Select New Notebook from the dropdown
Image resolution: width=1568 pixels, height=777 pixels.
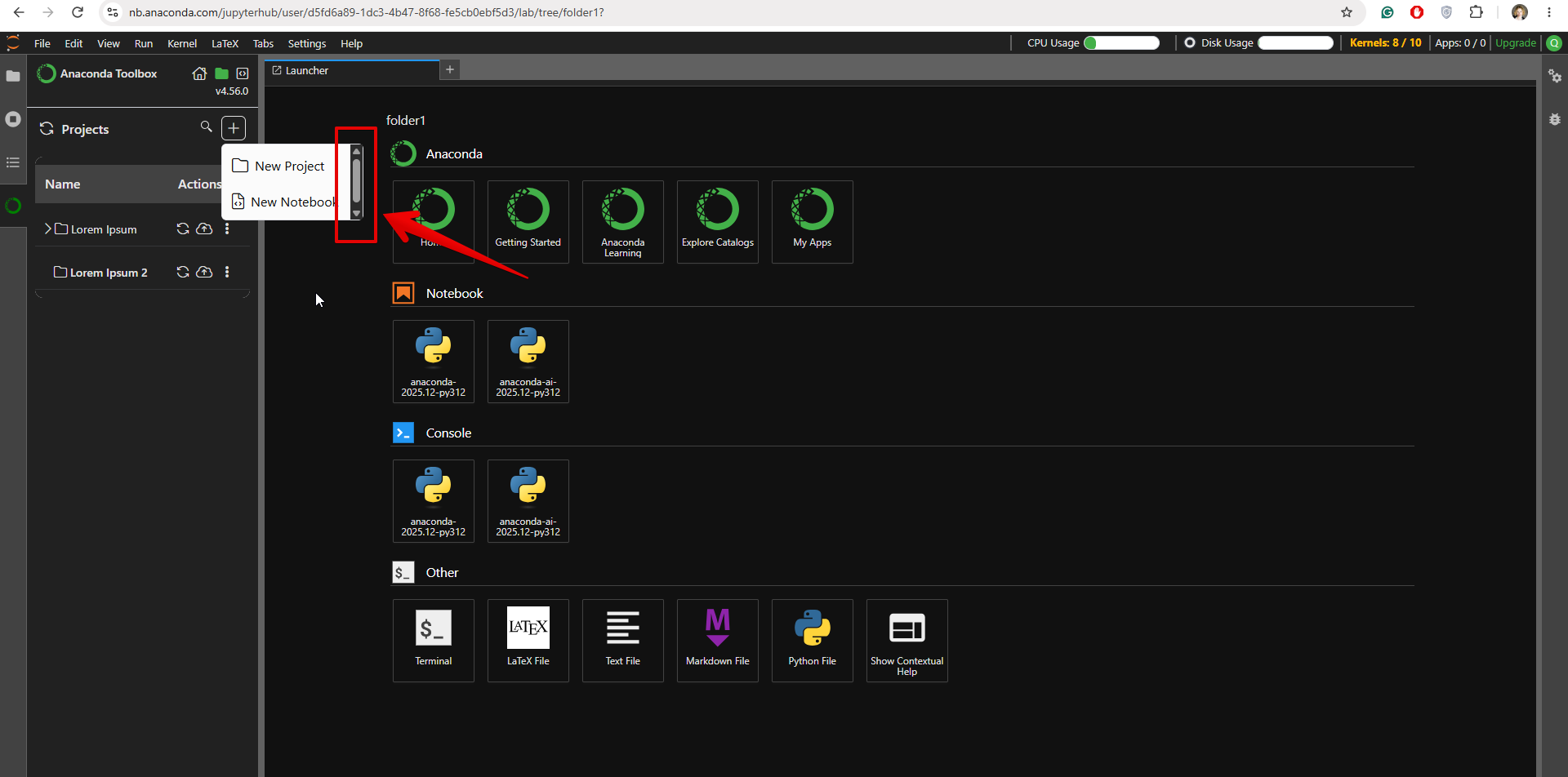tap(286, 202)
